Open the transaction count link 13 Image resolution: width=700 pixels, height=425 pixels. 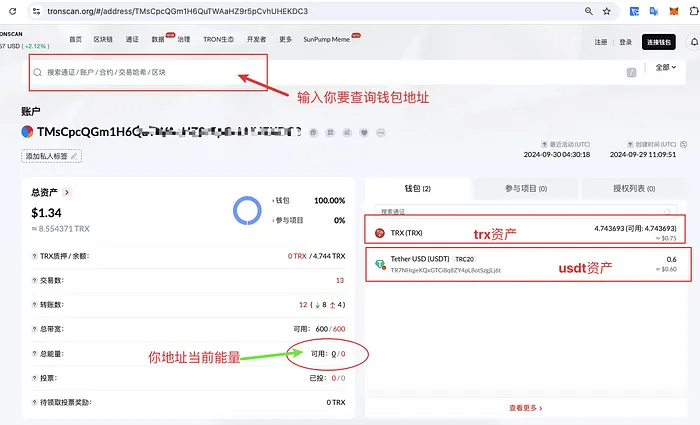pyautogui.click(x=340, y=280)
